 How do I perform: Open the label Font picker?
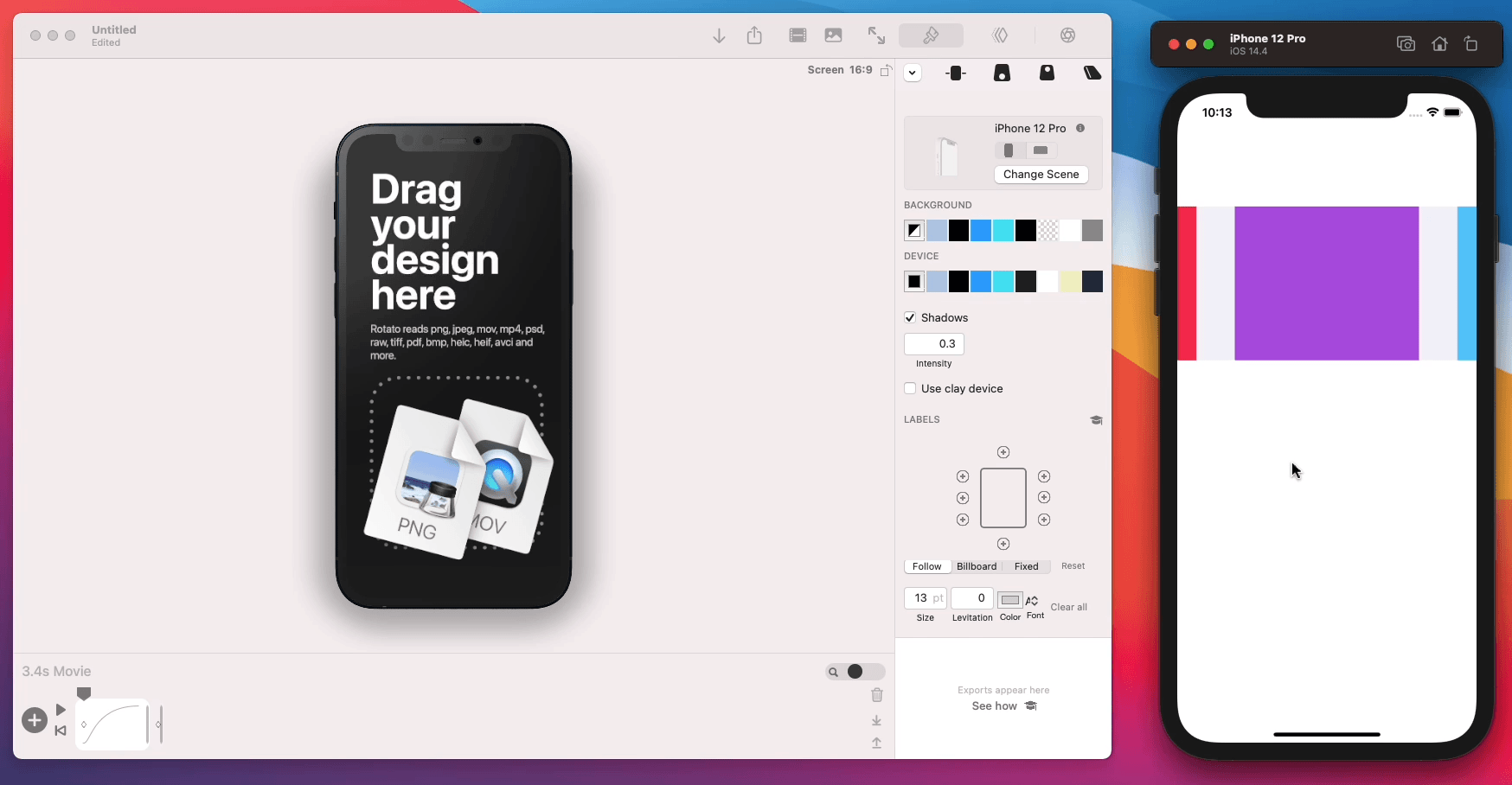click(x=1033, y=600)
